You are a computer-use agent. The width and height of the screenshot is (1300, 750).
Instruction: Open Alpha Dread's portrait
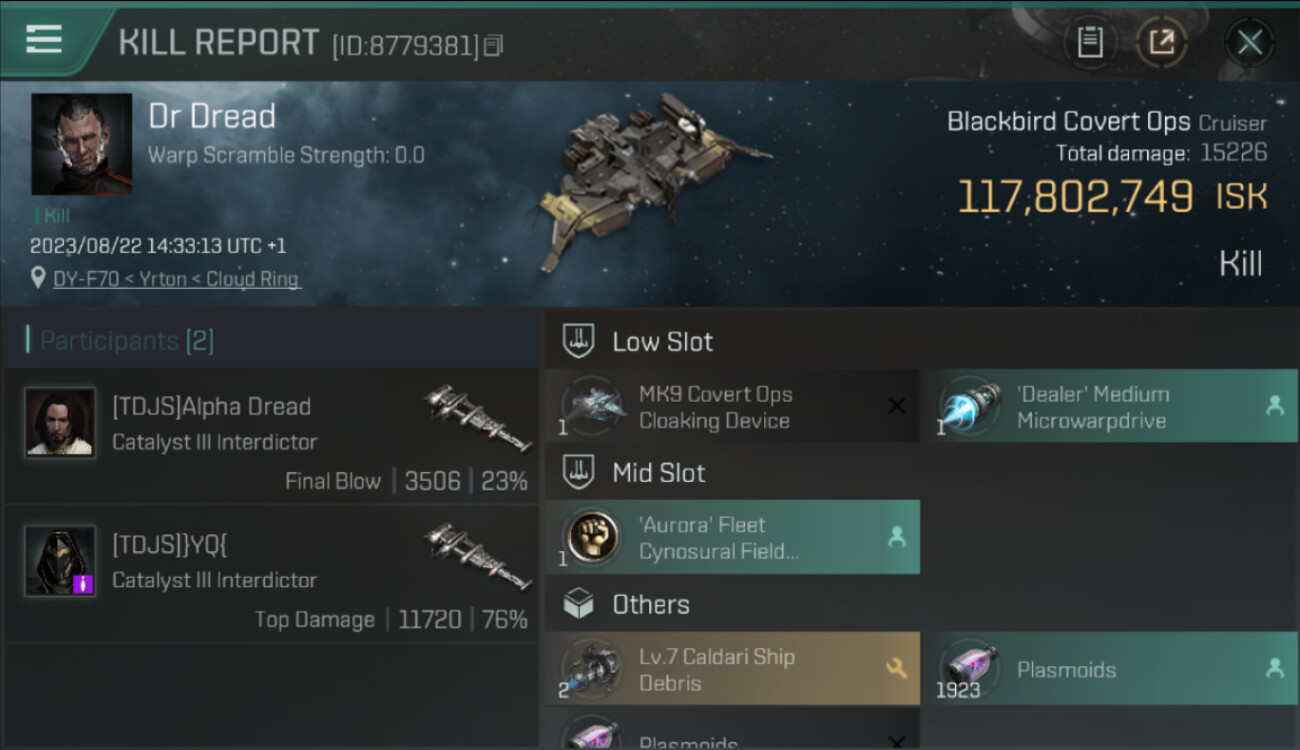coord(60,422)
